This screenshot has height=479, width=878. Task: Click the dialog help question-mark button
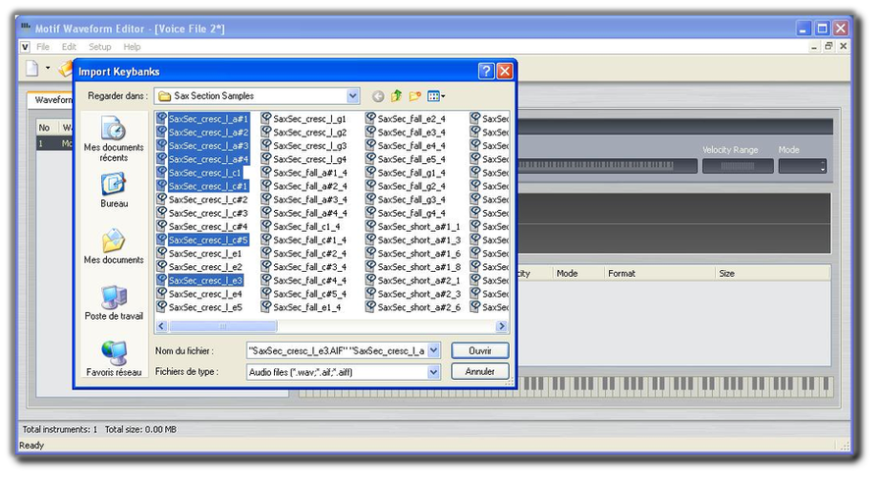pos(485,71)
